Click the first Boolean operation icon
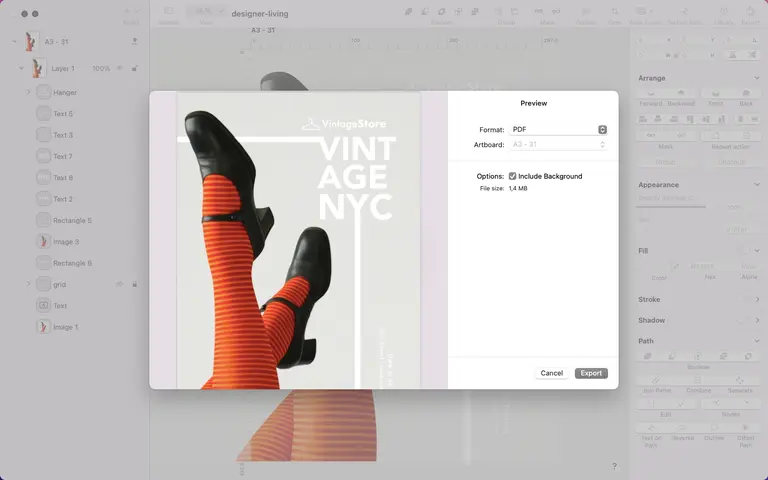Image resolution: width=768 pixels, height=480 pixels. (647, 356)
